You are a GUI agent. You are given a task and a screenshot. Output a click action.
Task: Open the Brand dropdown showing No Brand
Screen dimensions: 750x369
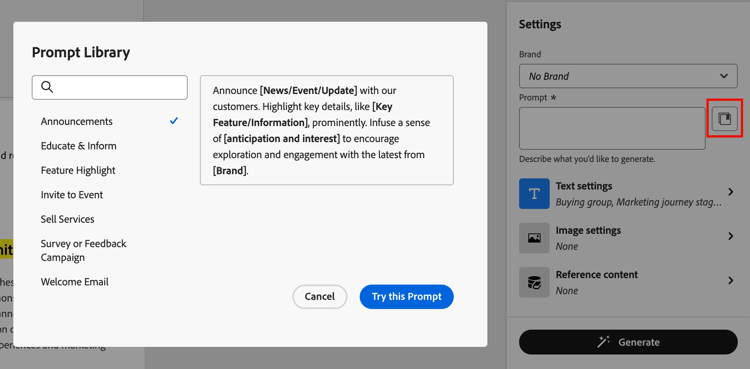coord(628,76)
